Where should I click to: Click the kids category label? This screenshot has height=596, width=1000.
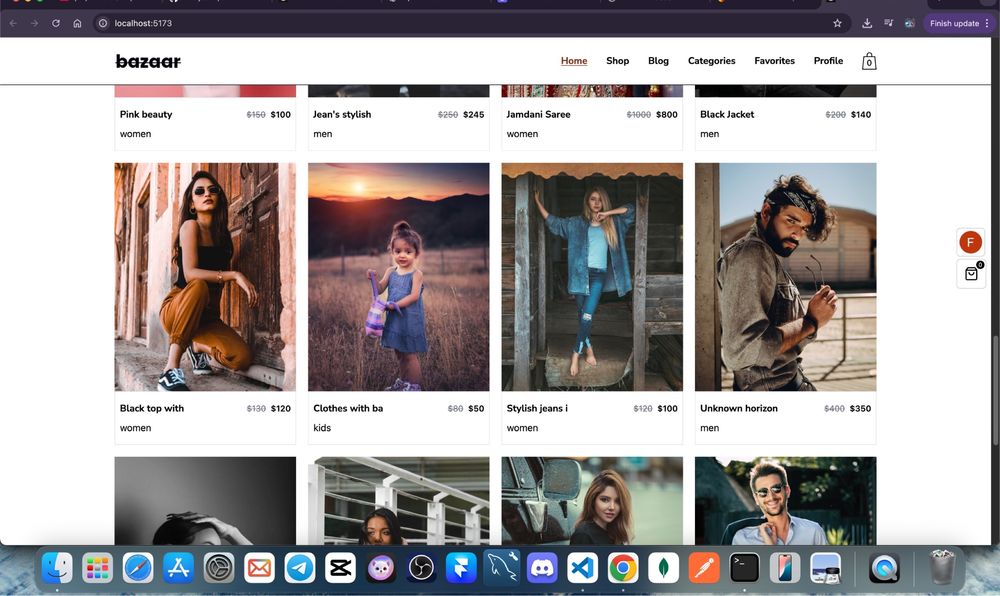(x=322, y=428)
